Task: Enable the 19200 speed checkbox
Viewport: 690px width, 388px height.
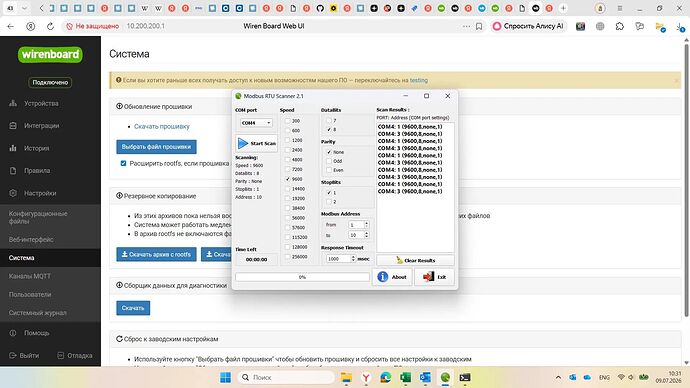Action: tap(287, 198)
